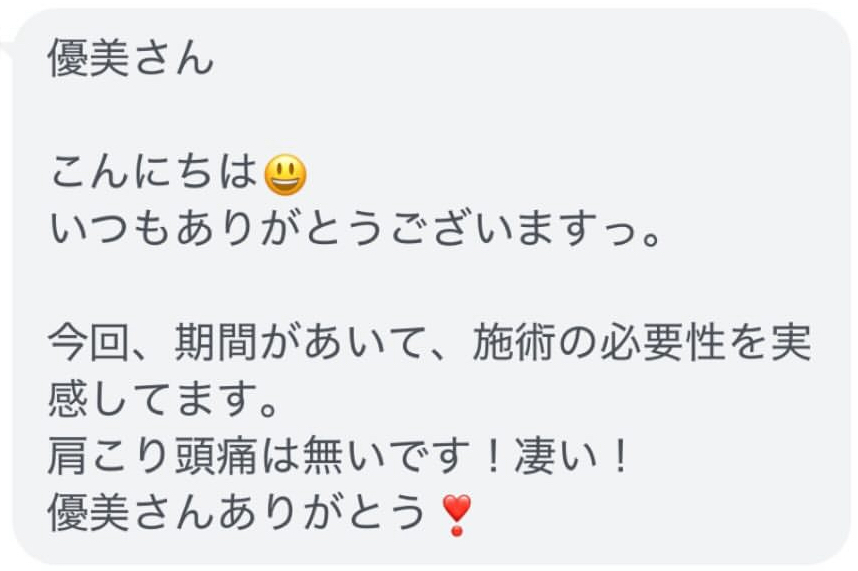Click the word 期間 in the message
Screen dimensions: 858x571
coord(216,343)
